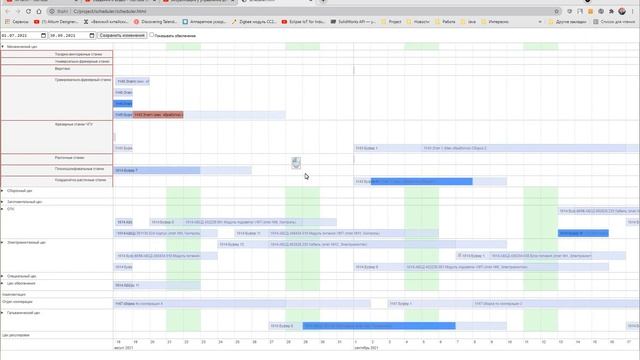
Task: Select the blue task bar in Гальванический цех row
Action: point(379,326)
